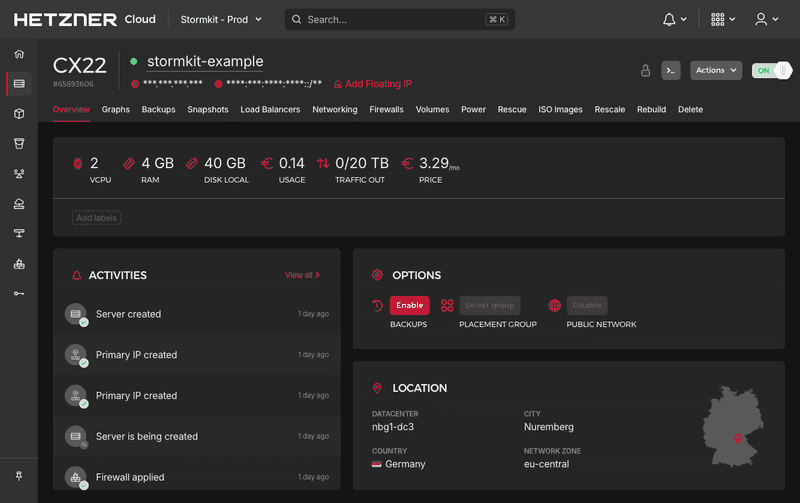The width and height of the screenshot is (800, 503).
Task: Click the Search input field
Action: [399, 19]
